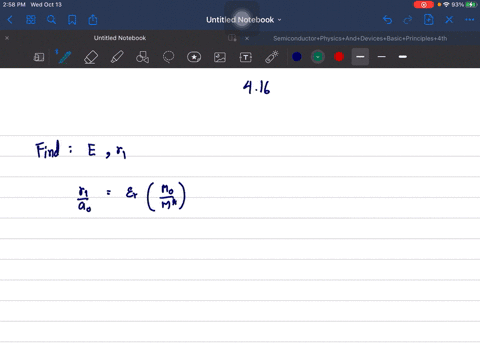This screenshot has width=480, height=360.
Task: Choose the dark blue pen color
Action: (297, 57)
